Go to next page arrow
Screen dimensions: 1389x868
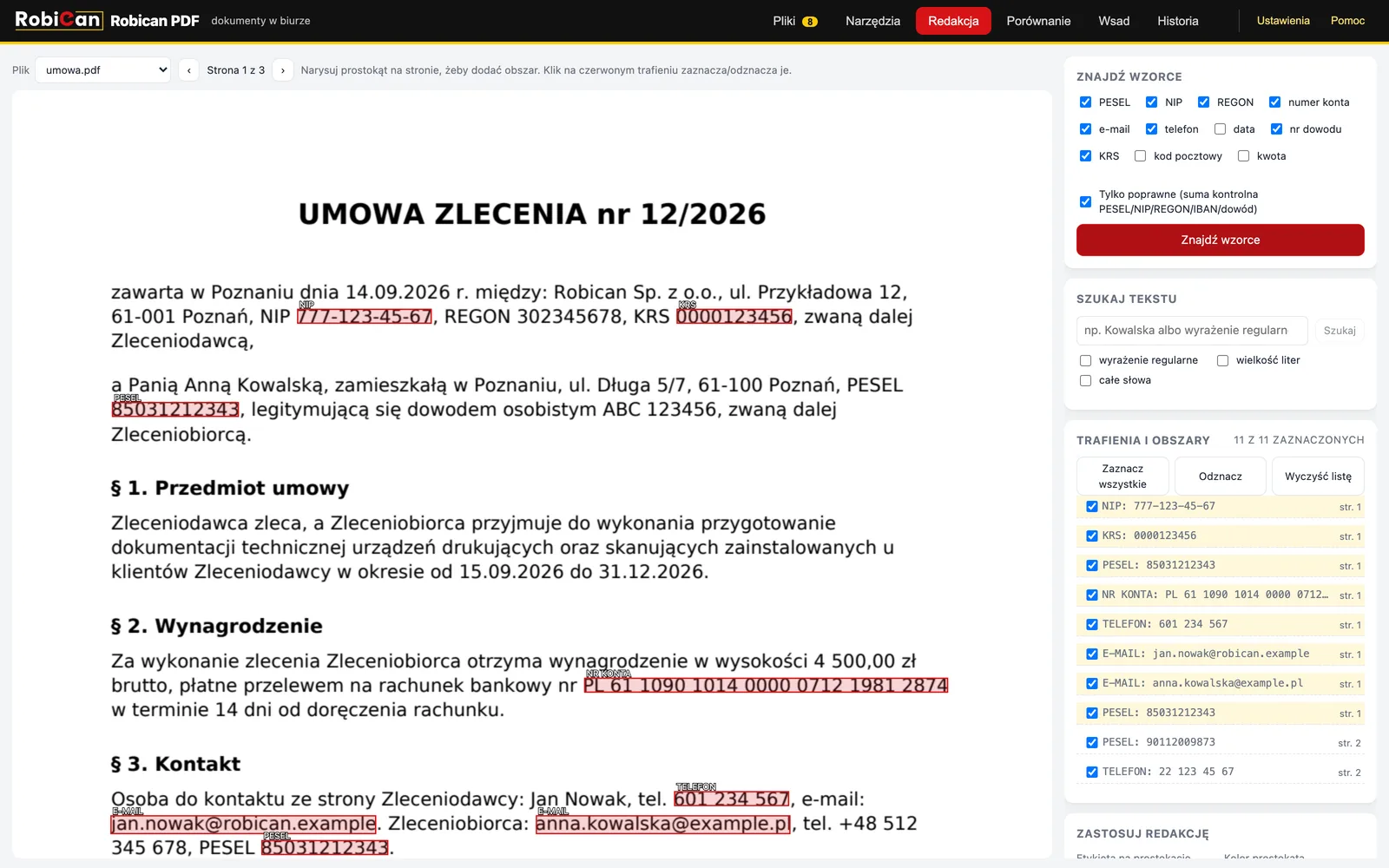point(282,70)
